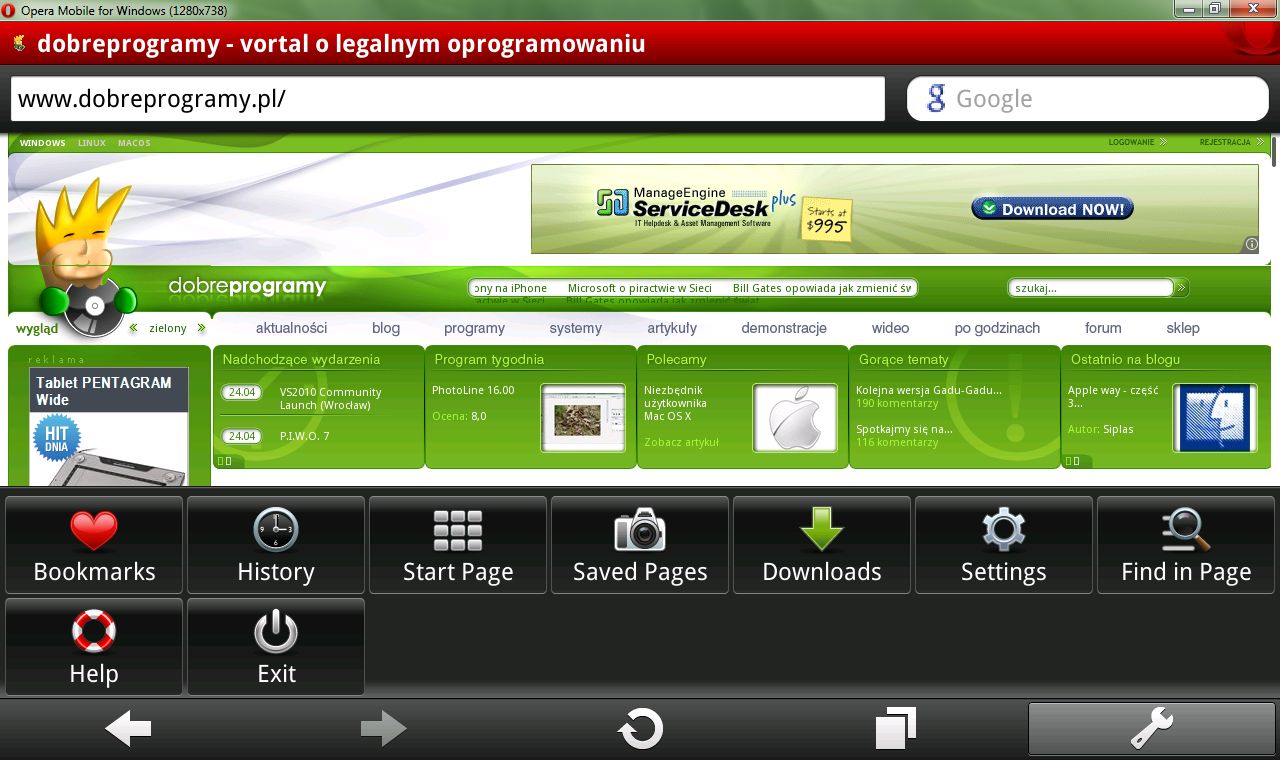Open the aktualności menu
The image size is (1280, 760).
[291, 328]
